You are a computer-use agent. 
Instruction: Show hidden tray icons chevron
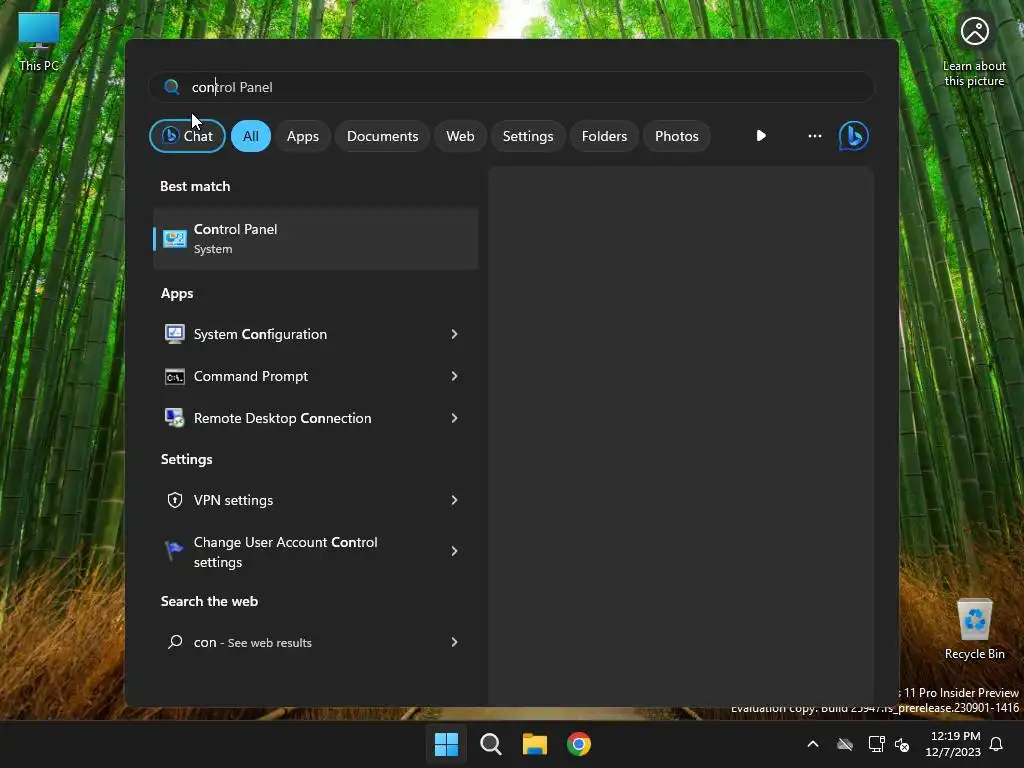(x=812, y=744)
